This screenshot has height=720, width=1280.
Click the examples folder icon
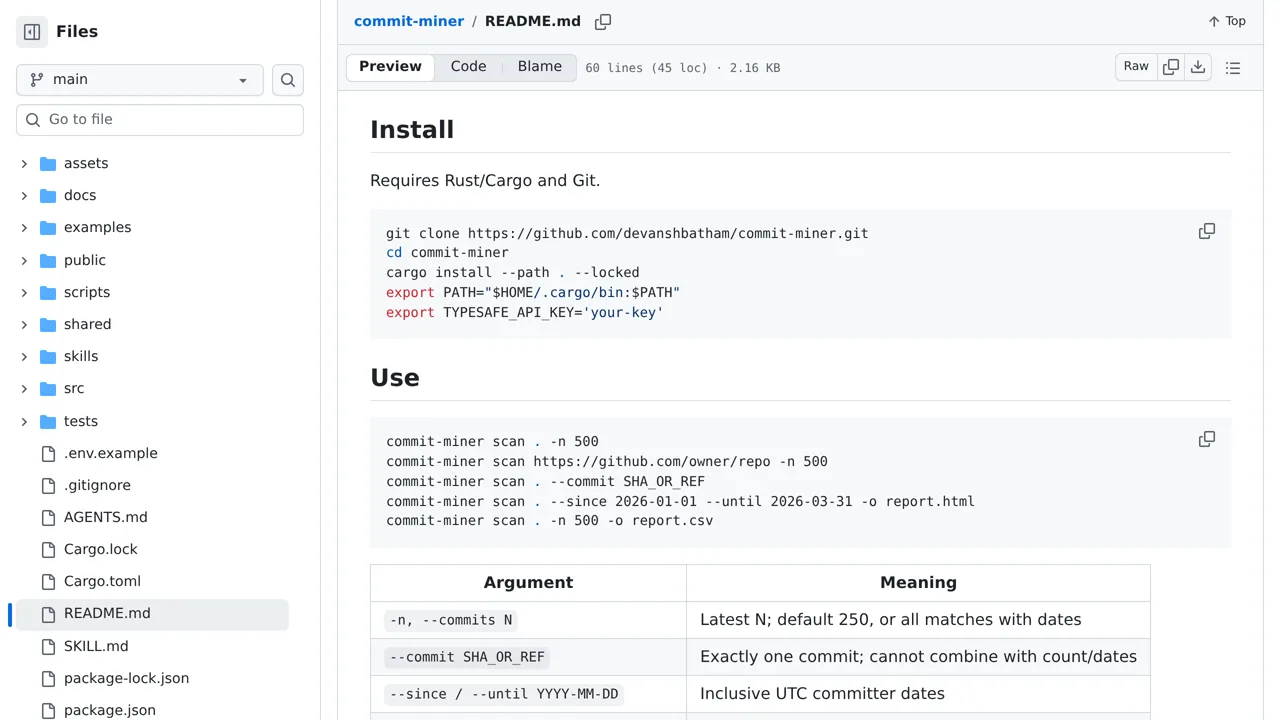tap(48, 227)
